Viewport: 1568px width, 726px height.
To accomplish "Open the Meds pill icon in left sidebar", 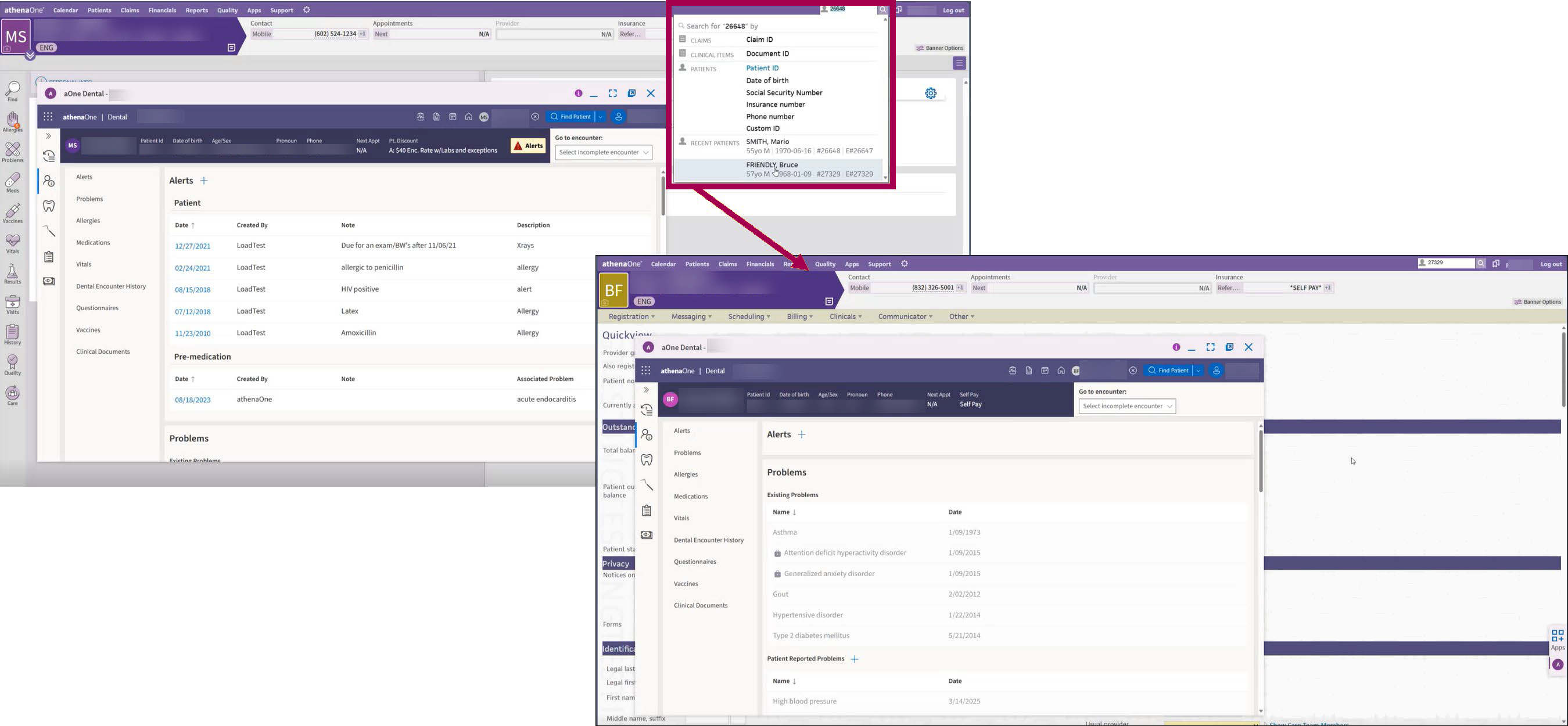I will pyautogui.click(x=13, y=182).
